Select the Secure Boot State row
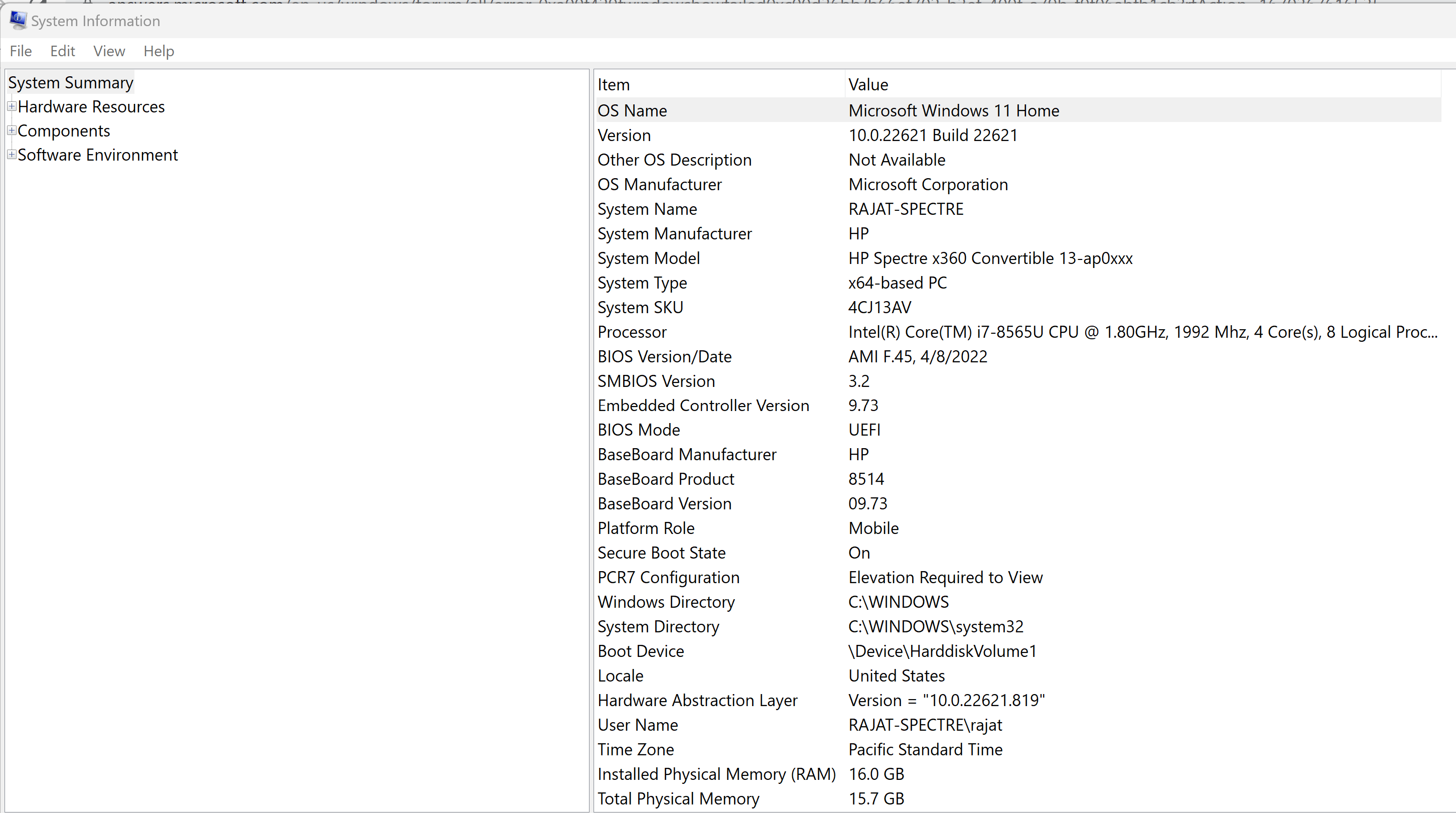The image size is (1456, 813). pyautogui.click(x=1018, y=553)
